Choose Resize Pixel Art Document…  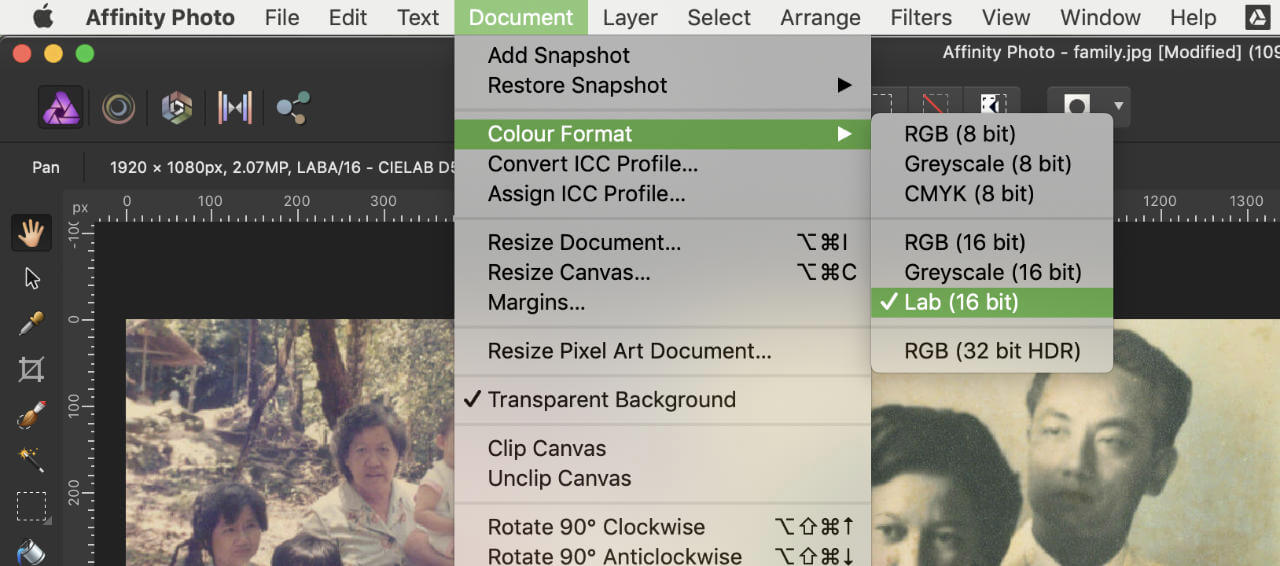(x=662, y=351)
